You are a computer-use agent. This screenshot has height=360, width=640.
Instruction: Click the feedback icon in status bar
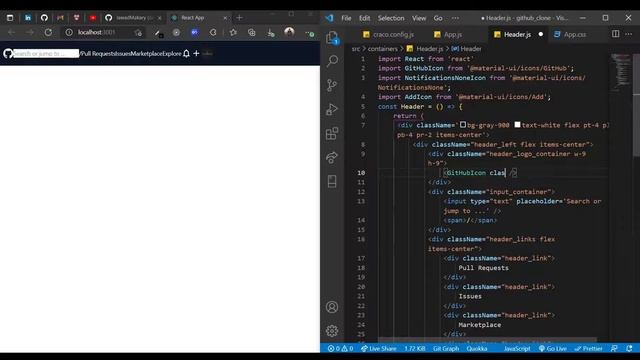(614, 348)
